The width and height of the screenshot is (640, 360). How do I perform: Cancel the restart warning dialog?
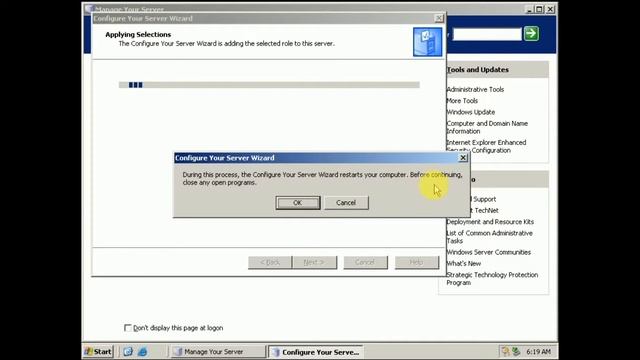(346, 203)
